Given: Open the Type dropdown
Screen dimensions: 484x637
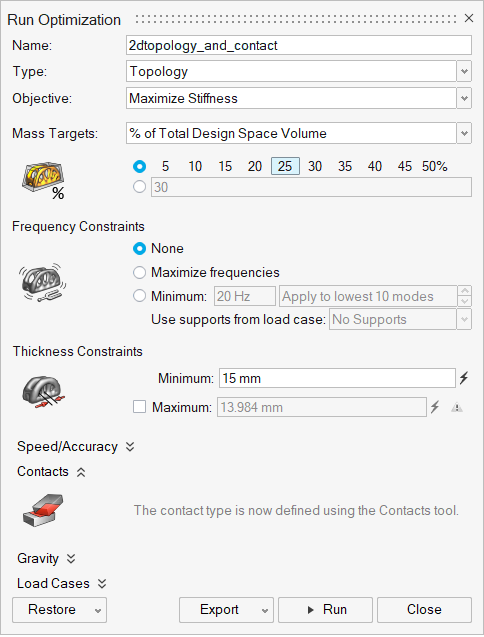Looking at the screenshot, I should [x=464, y=72].
